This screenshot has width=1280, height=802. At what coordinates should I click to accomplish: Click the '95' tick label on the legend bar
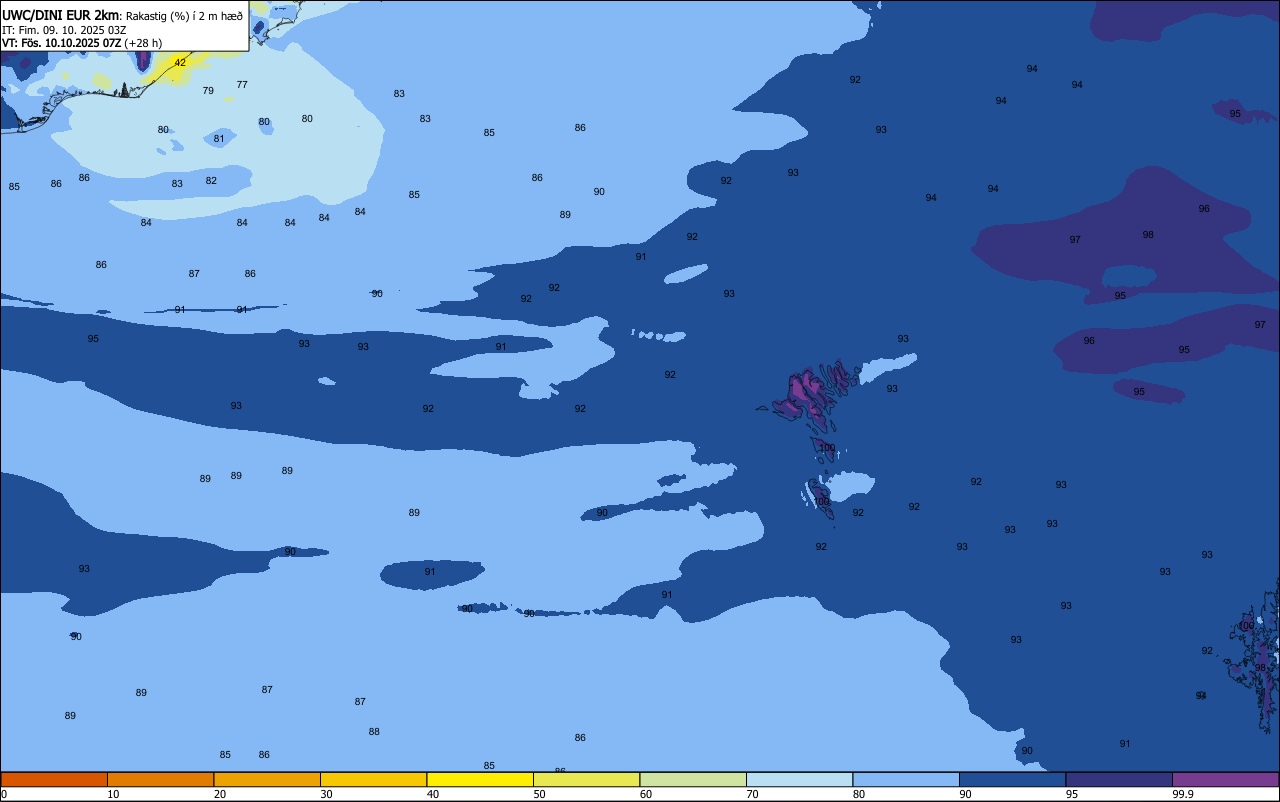tap(1072, 794)
